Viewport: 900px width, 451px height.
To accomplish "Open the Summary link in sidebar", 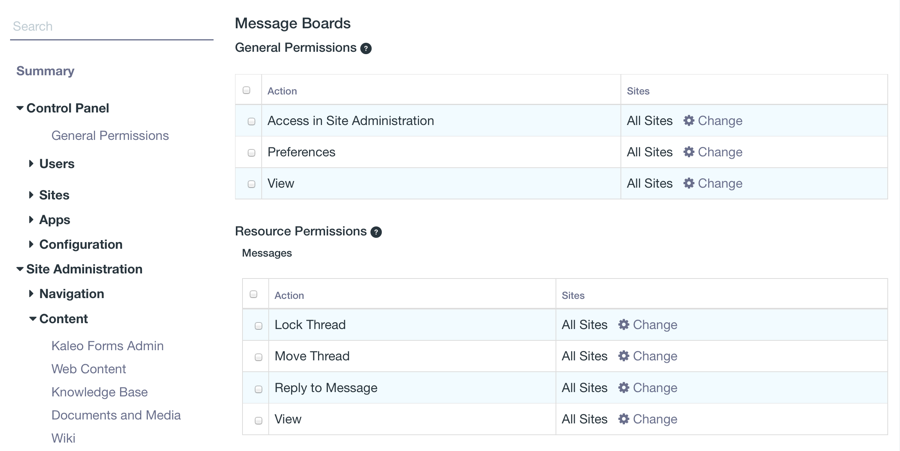I will tap(45, 71).
